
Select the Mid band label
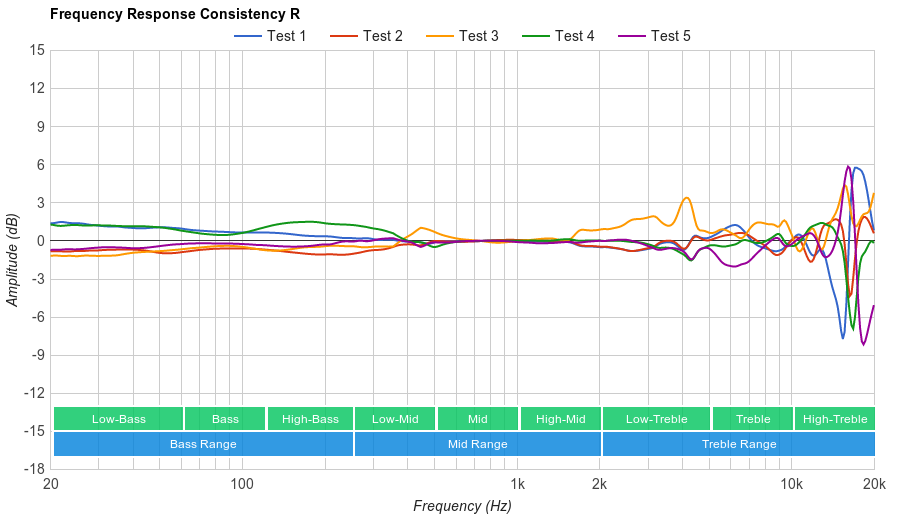478,419
